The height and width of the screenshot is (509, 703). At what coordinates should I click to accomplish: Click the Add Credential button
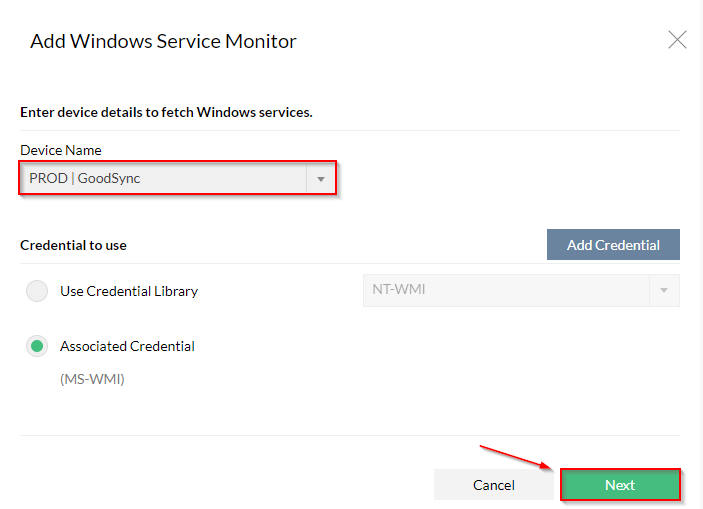point(613,244)
